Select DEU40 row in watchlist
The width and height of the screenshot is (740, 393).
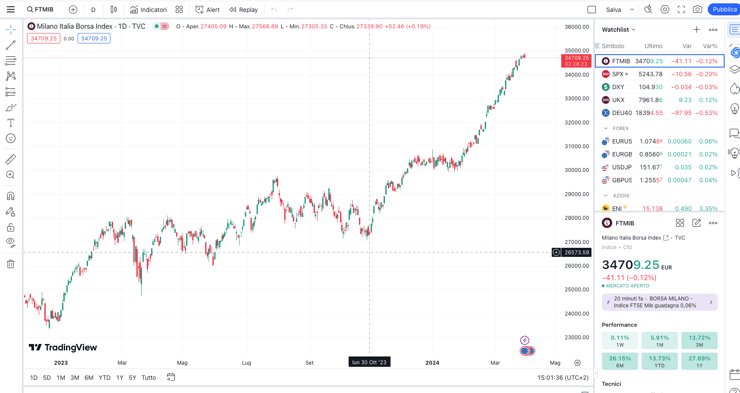click(x=660, y=113)
